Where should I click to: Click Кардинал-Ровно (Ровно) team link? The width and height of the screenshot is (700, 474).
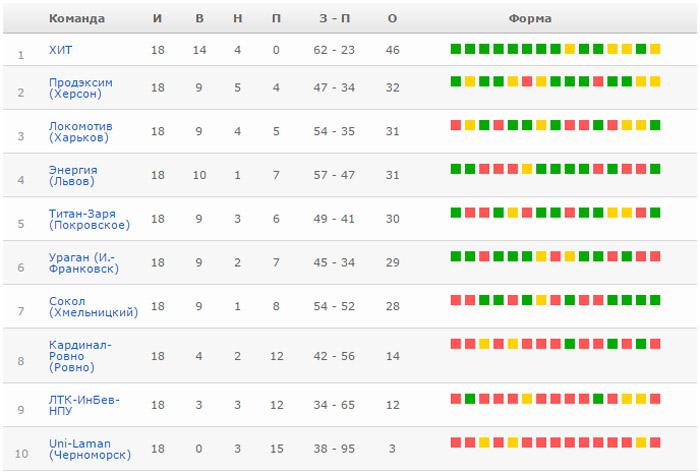(80, 356)
